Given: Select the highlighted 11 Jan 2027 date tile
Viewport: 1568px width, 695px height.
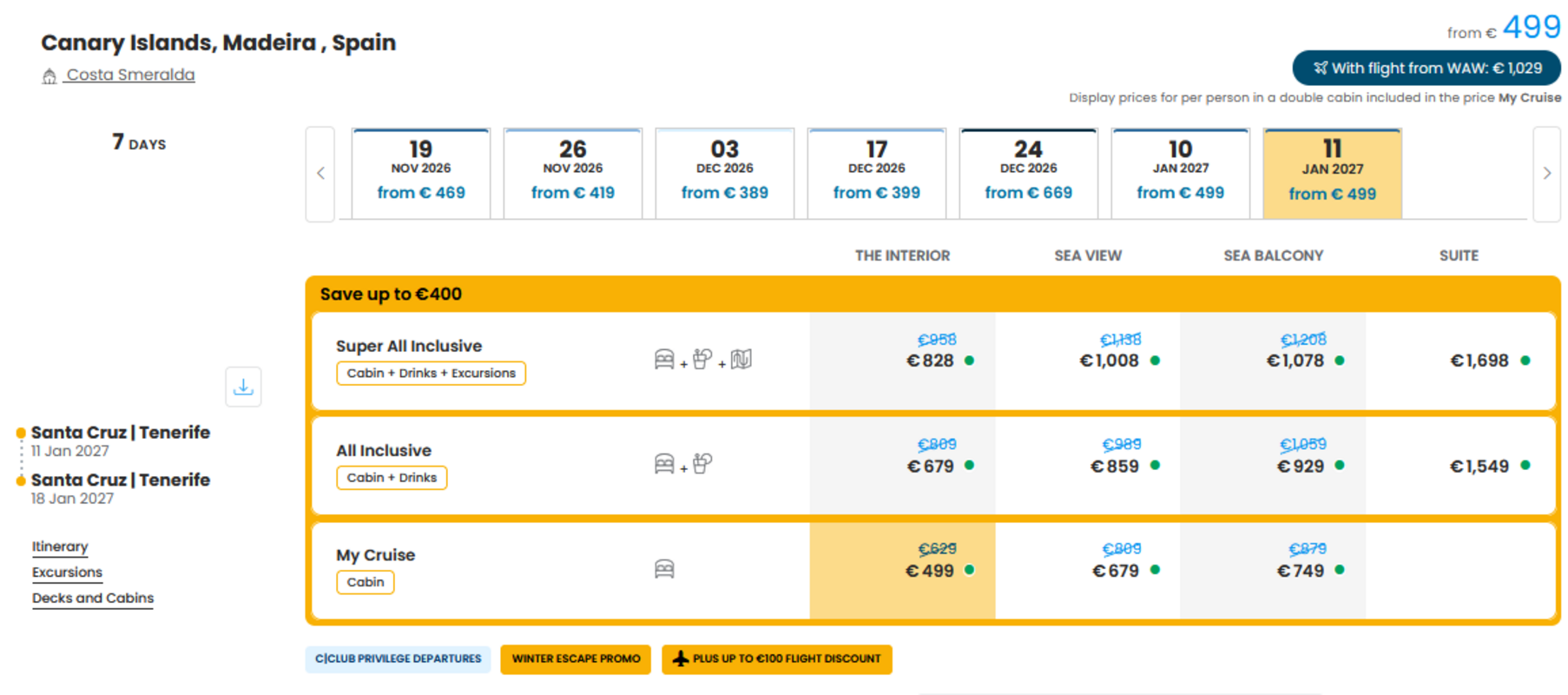Looking at the screenshot, I should coord(1333,173).
